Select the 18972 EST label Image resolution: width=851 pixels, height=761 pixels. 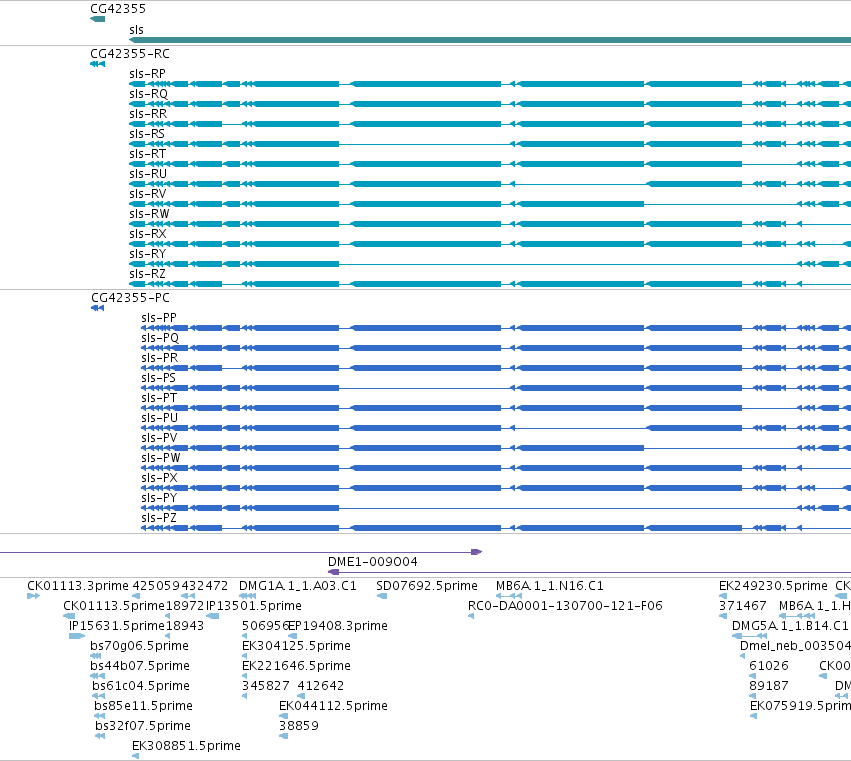point(185,606)
